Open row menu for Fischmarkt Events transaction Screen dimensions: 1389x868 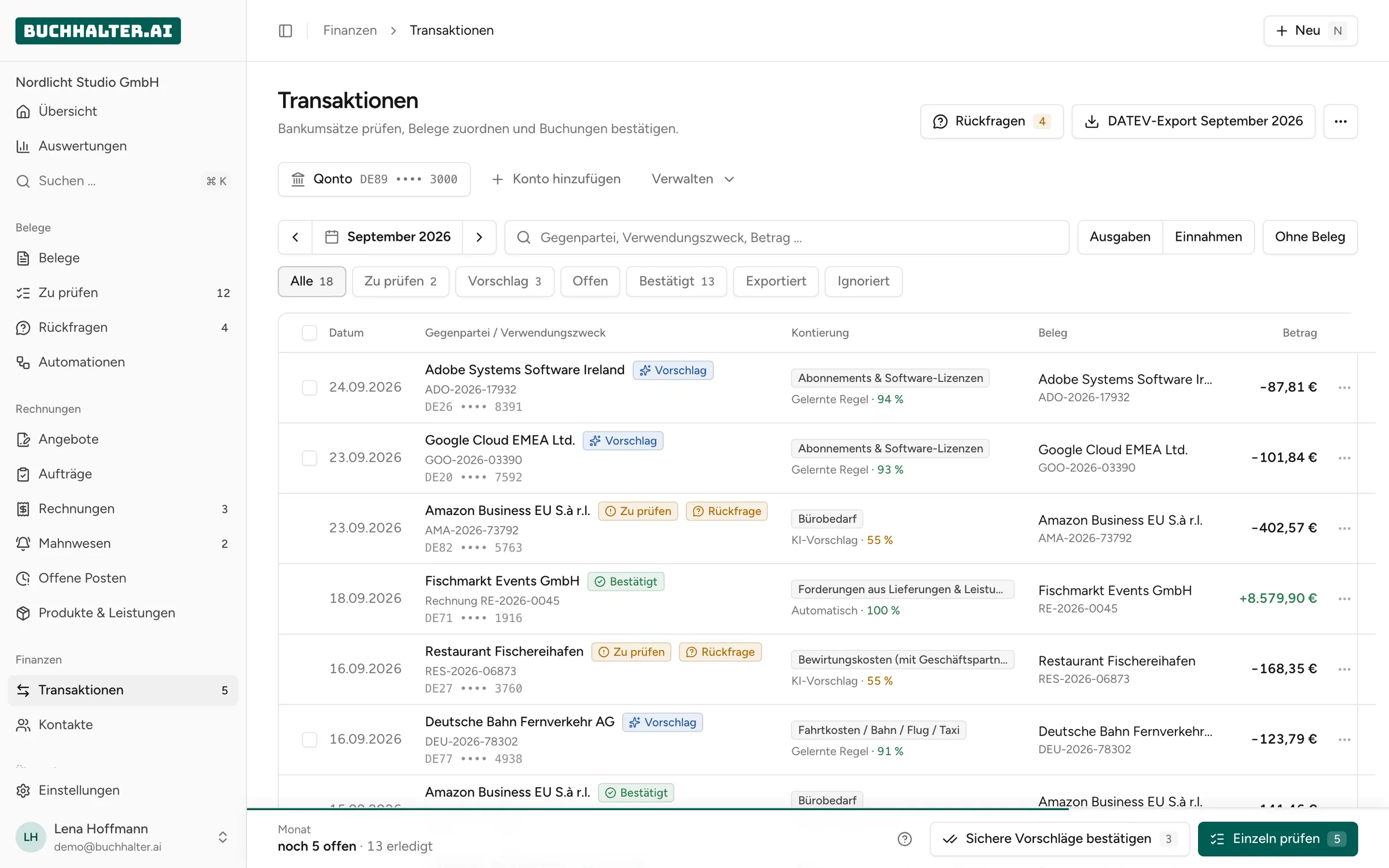point(1344,599)
